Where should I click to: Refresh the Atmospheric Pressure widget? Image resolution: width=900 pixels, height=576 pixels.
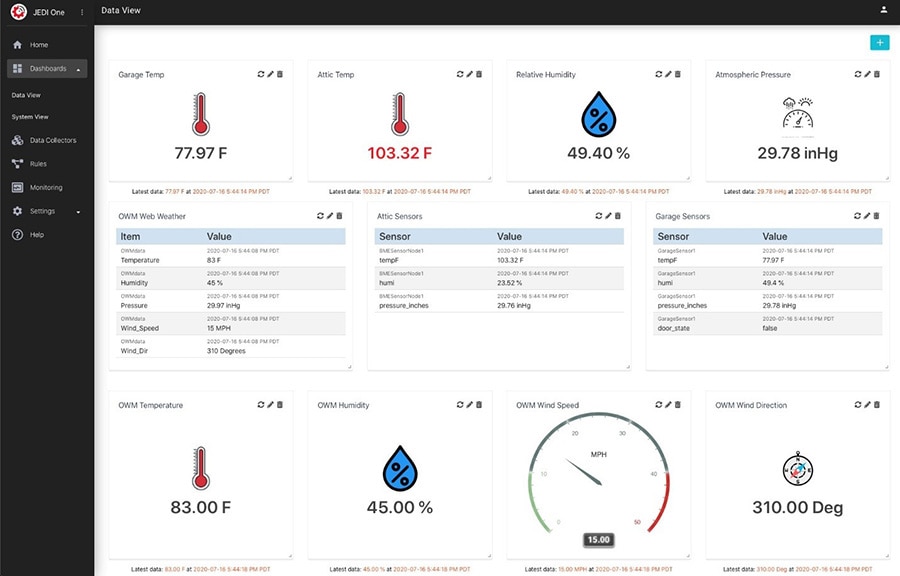coord(857,74)
